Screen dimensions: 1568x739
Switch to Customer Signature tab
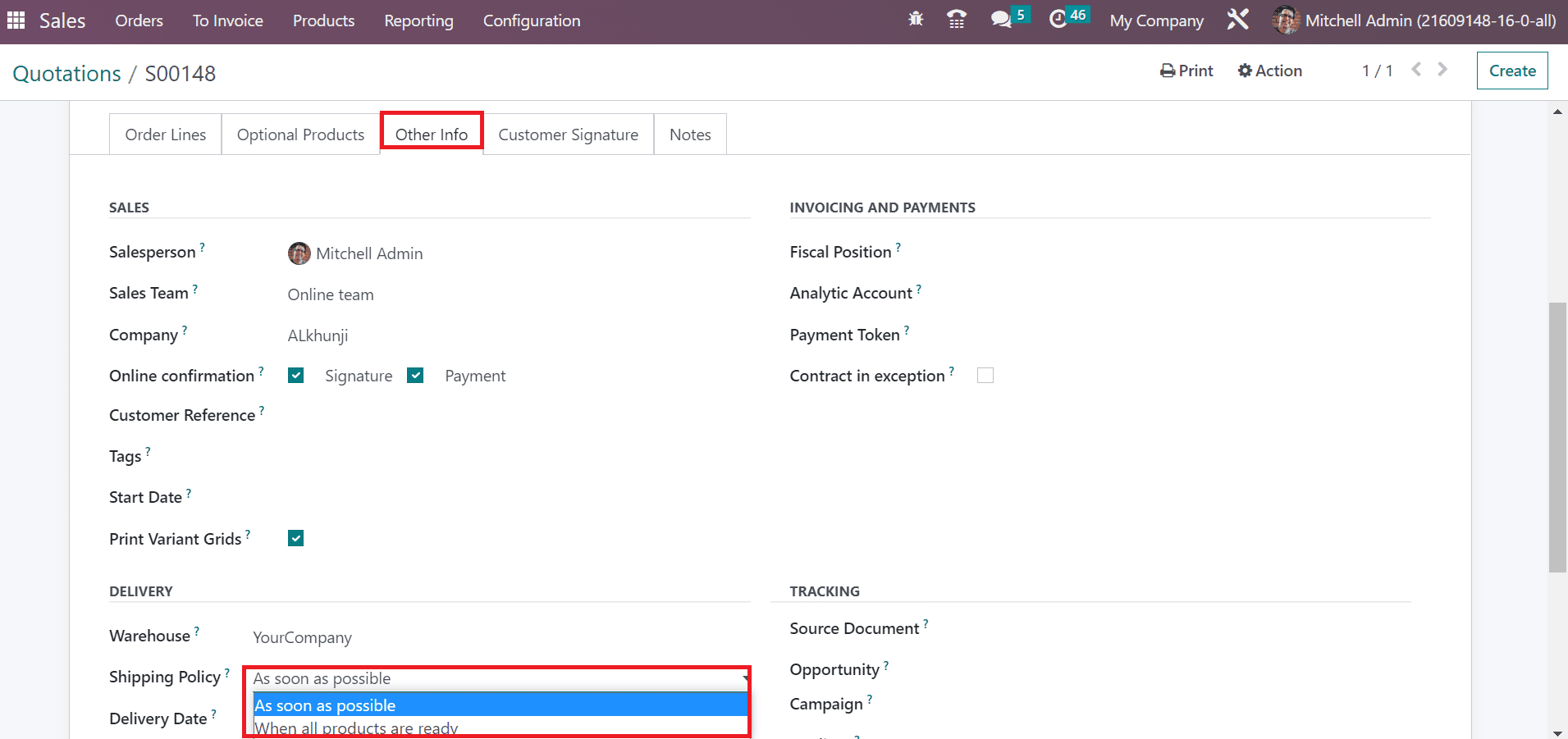568,135
